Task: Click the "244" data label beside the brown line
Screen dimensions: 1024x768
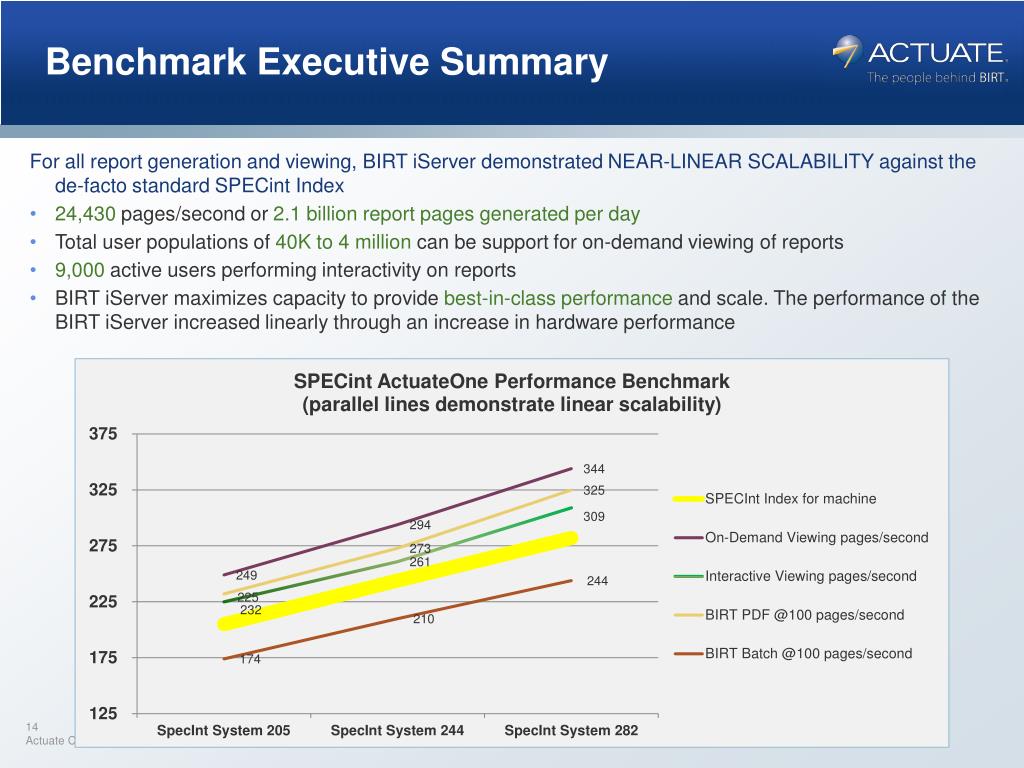Action: coord(597,581)
